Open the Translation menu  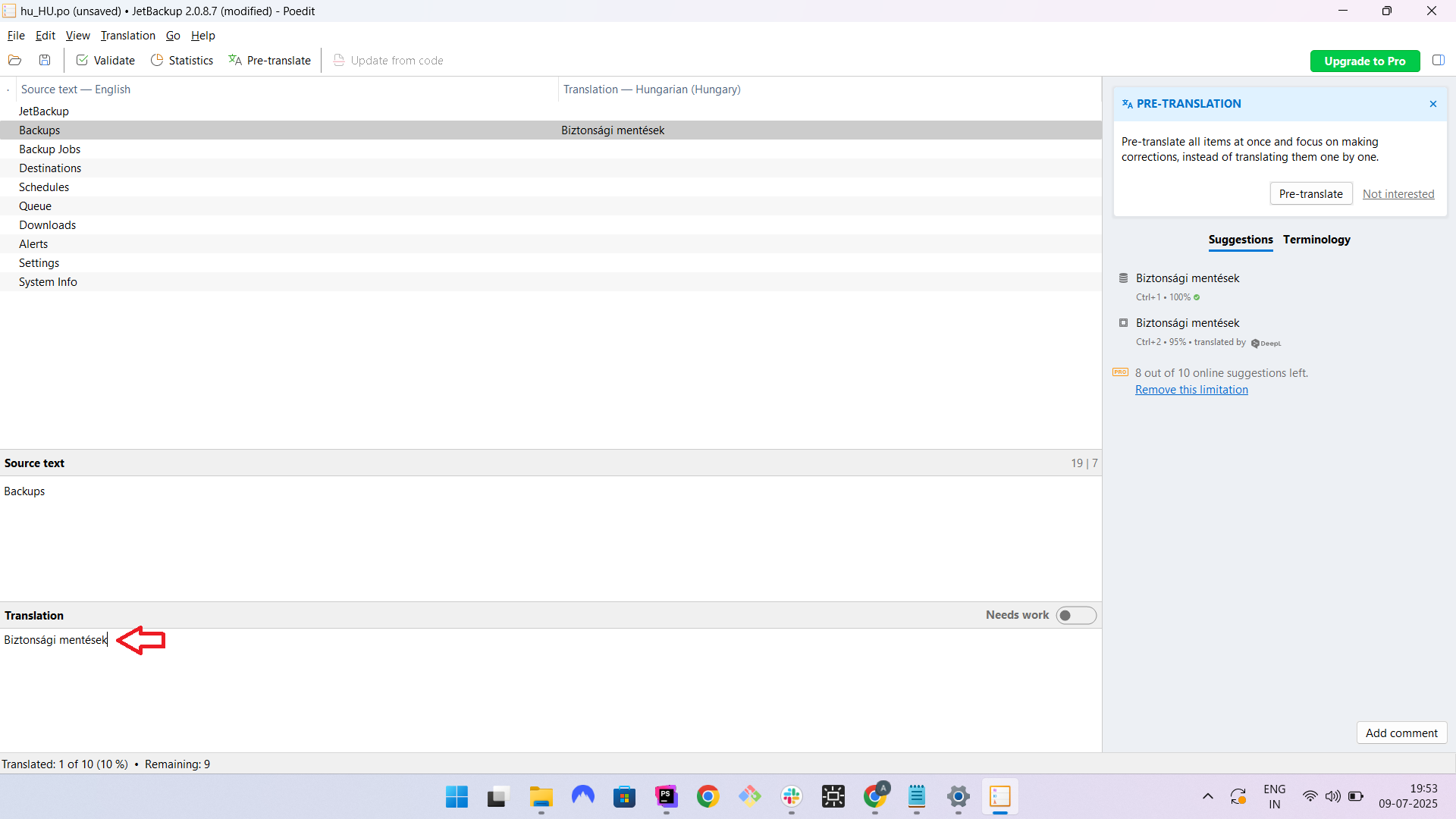tap(127, 36)
